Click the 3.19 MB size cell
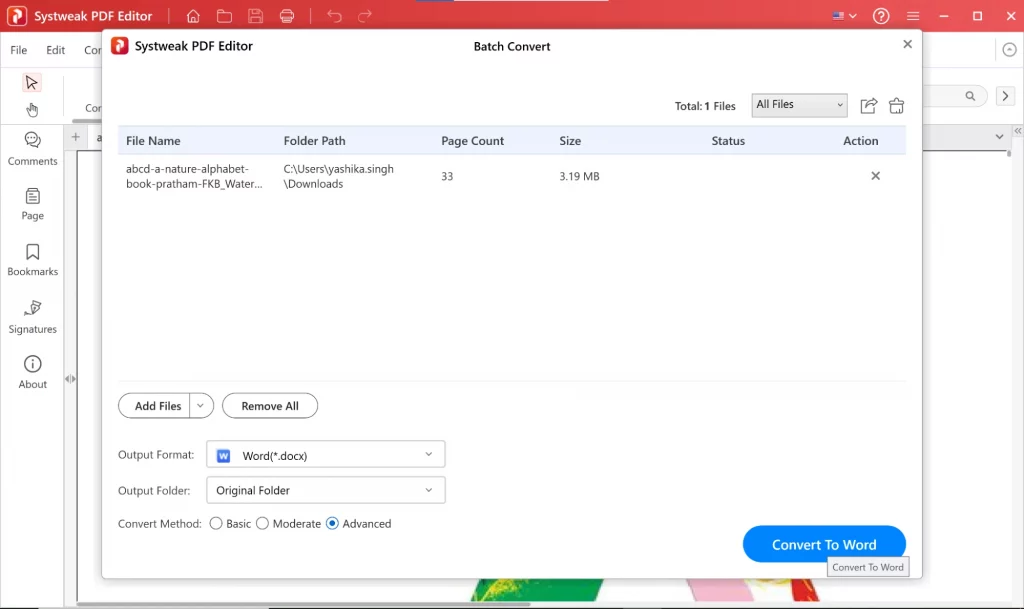 coord(579,176)
